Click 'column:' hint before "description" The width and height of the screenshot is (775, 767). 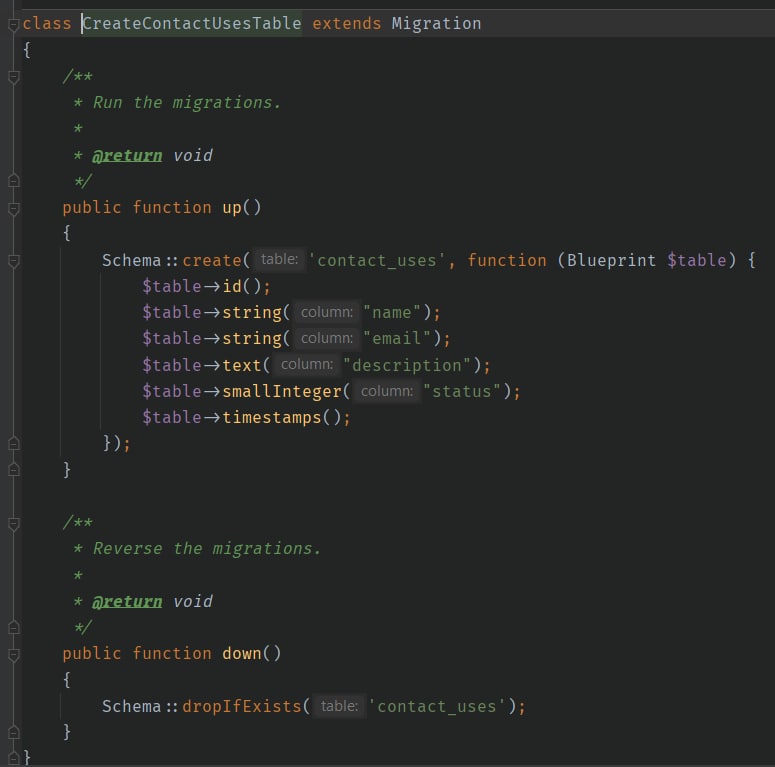(307, 365)
